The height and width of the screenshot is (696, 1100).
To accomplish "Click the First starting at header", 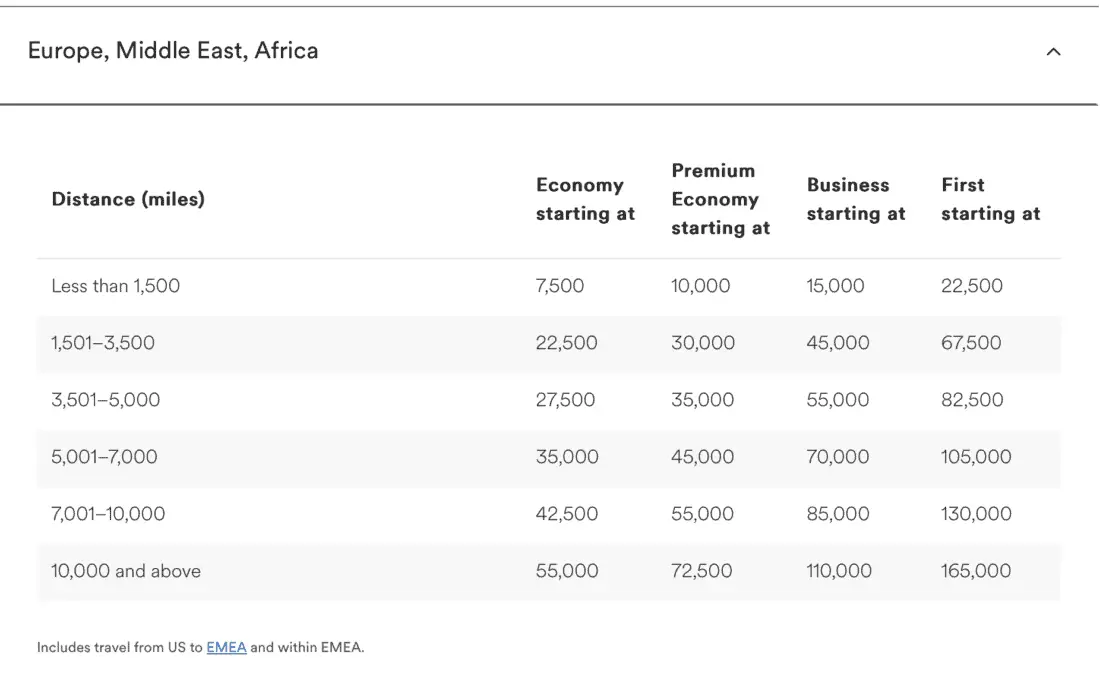I will [990, 199].
